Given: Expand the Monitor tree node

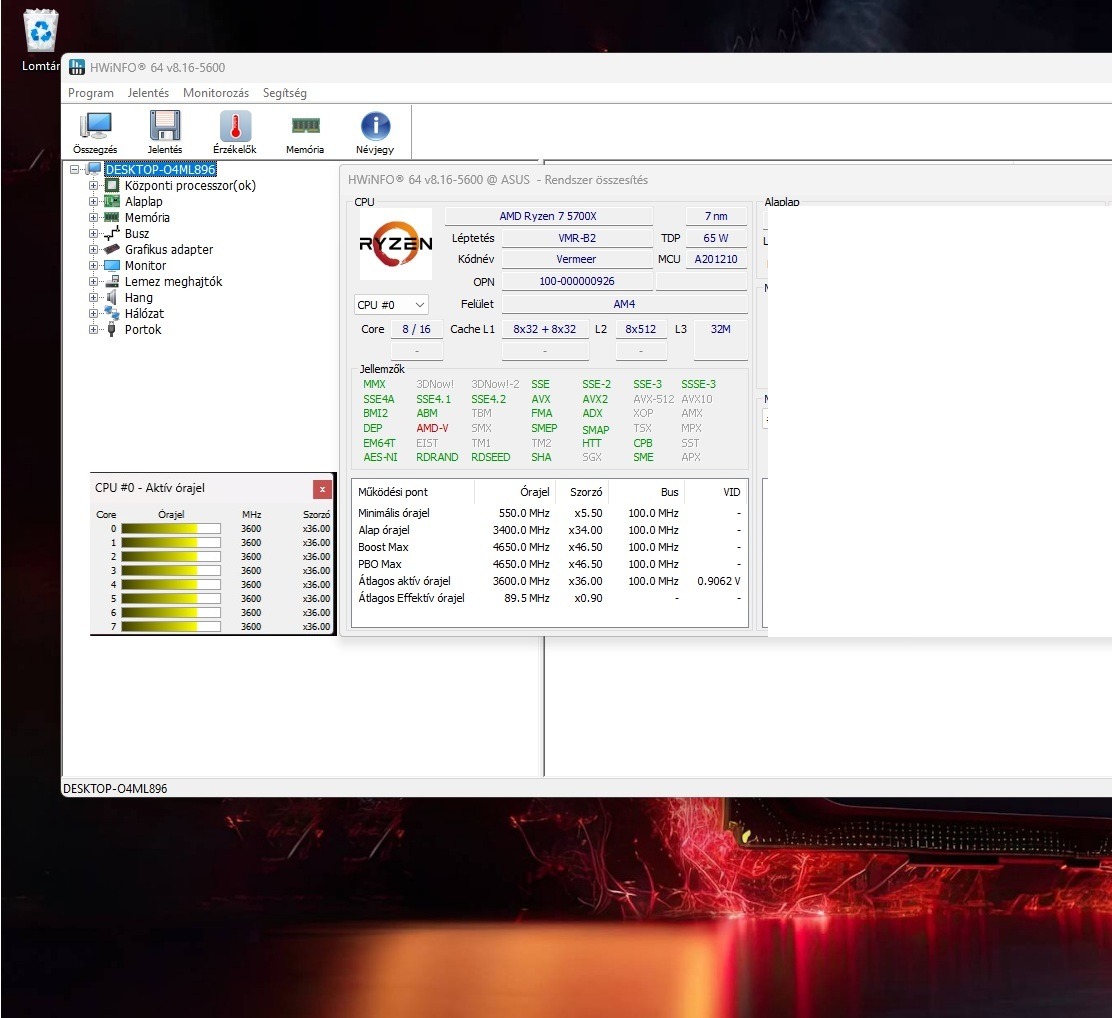Looking at the screenshot, I should pos(93,265).
